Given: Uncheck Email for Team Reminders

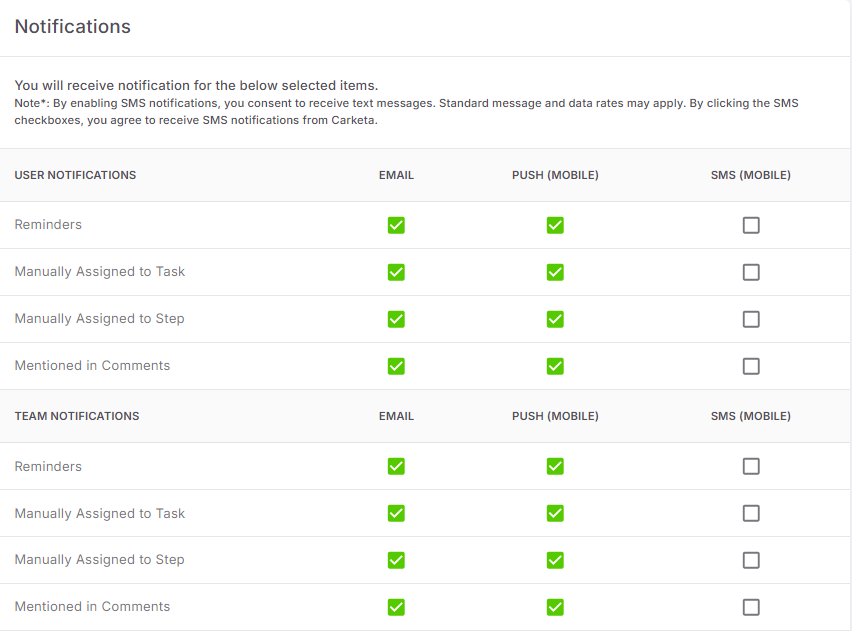Looking at the screenshot, I should pyautogui.click(x=396, y=466).
